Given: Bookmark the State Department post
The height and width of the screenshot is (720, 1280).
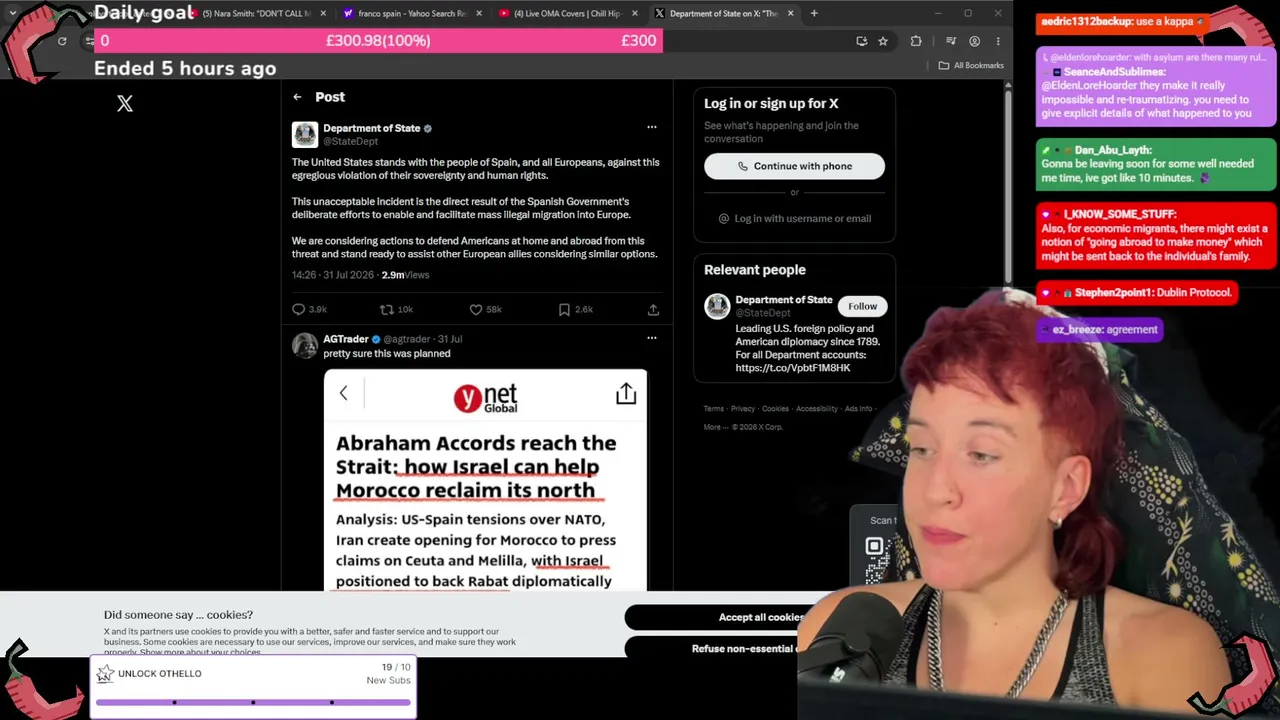Looking at the screenshot, I should click(575, 310).
